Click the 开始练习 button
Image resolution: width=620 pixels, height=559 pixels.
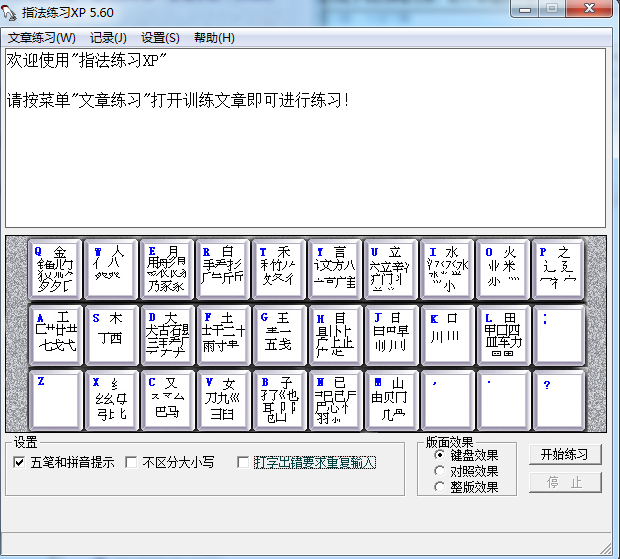coord(565,454)
